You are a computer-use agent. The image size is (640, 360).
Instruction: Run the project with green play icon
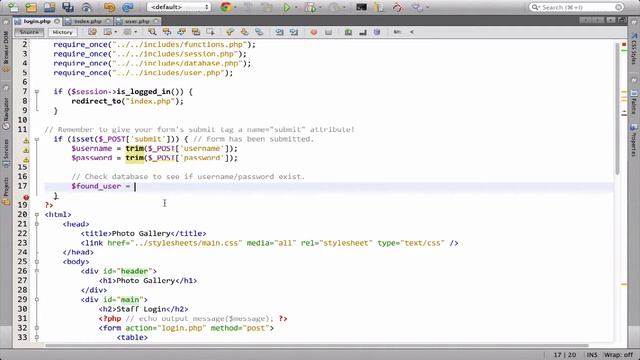pyautogui.click(x=287, y=7)
